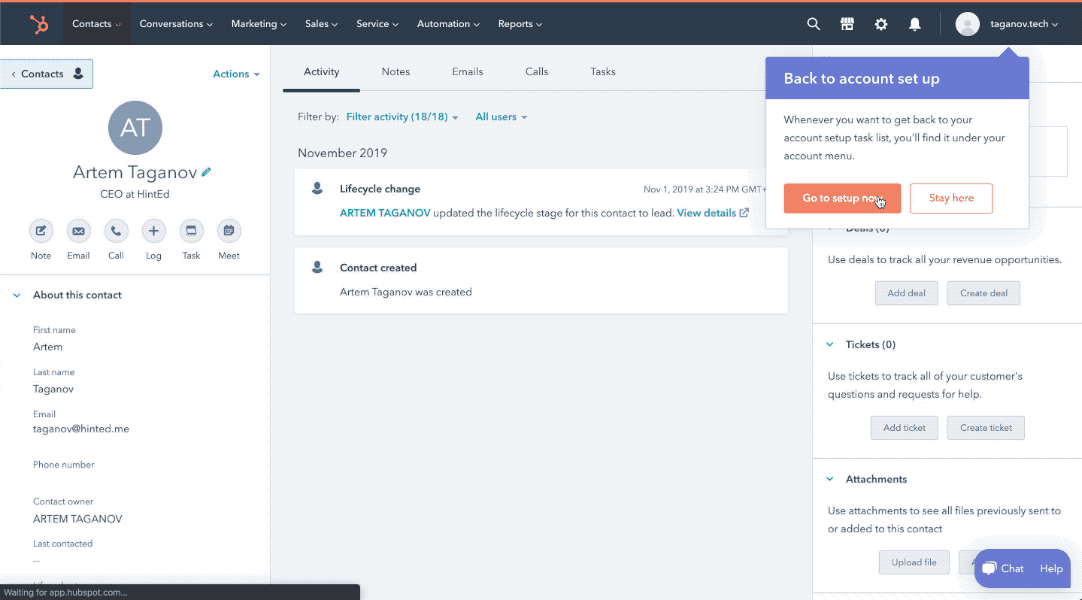The height and width of the screenshot is (600, 1082).
Task: Go back to the Contacts list
Action: tap(46, 74)
